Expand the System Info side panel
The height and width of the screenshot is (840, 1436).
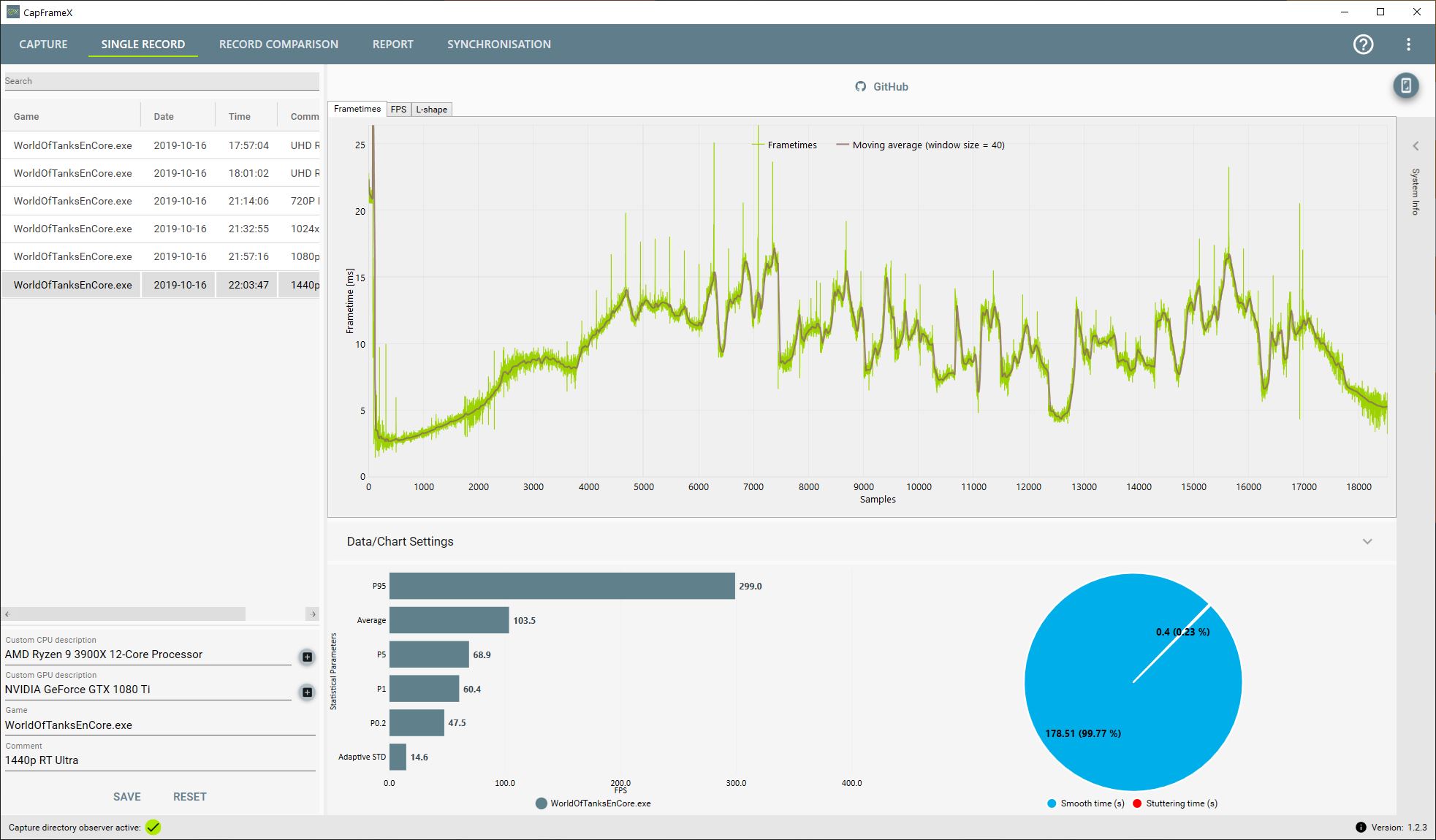(x=1416, y=146)
